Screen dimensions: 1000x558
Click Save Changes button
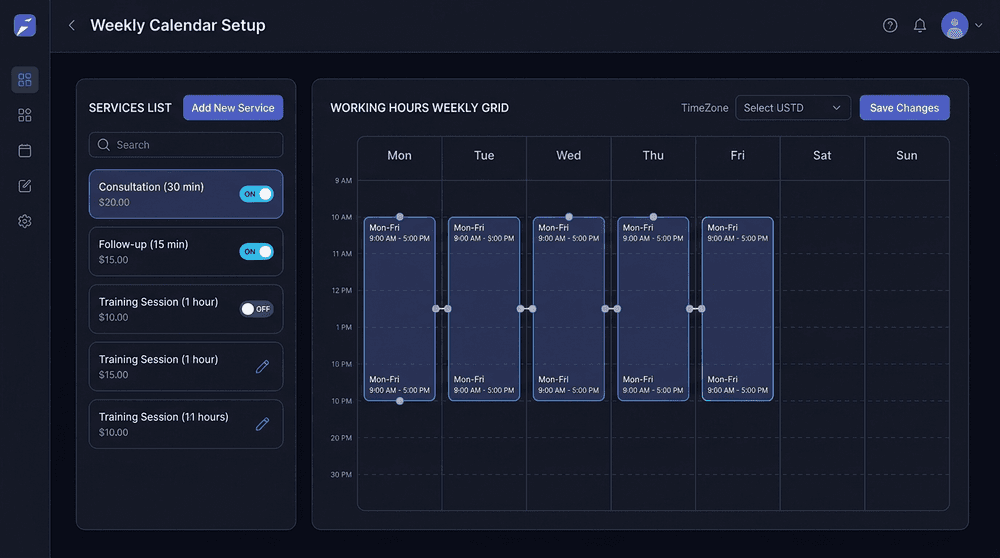click(904, 108)
